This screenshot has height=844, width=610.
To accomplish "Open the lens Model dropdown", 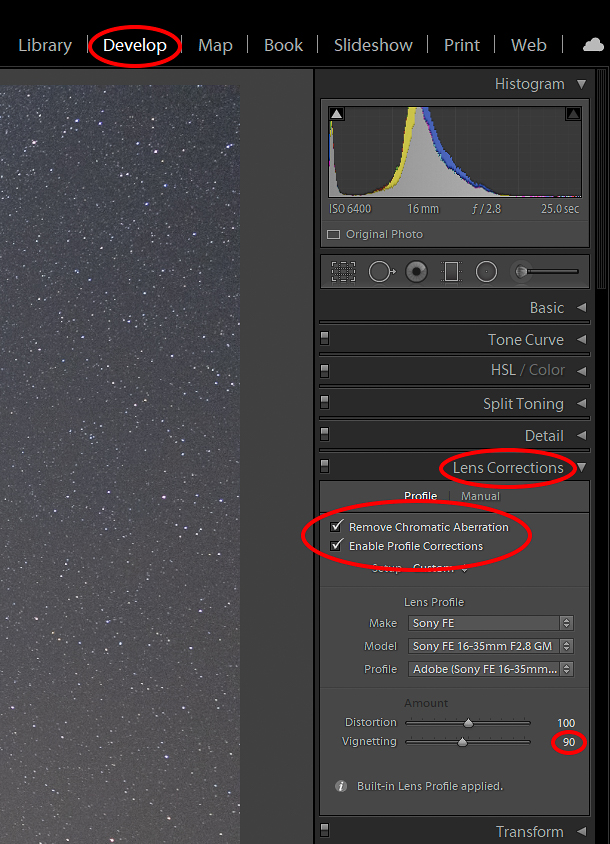I will [x=490, y=646].
